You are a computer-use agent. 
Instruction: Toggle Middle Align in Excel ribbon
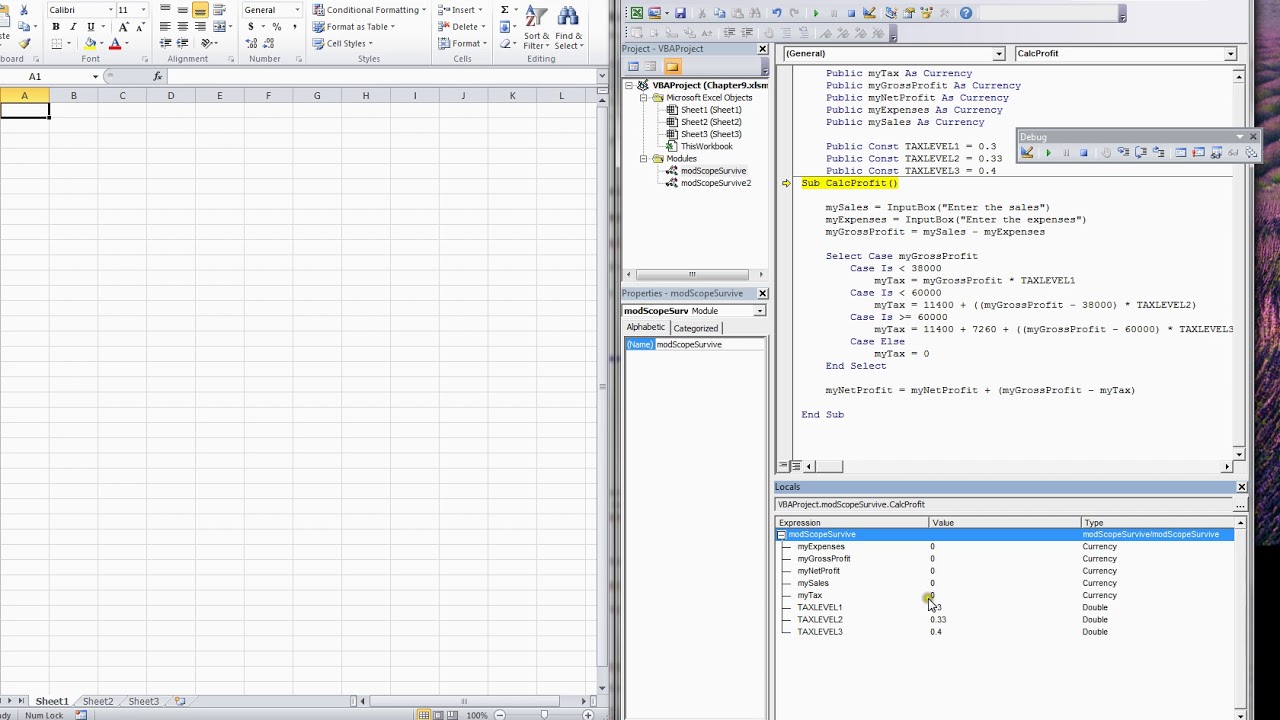183,9
